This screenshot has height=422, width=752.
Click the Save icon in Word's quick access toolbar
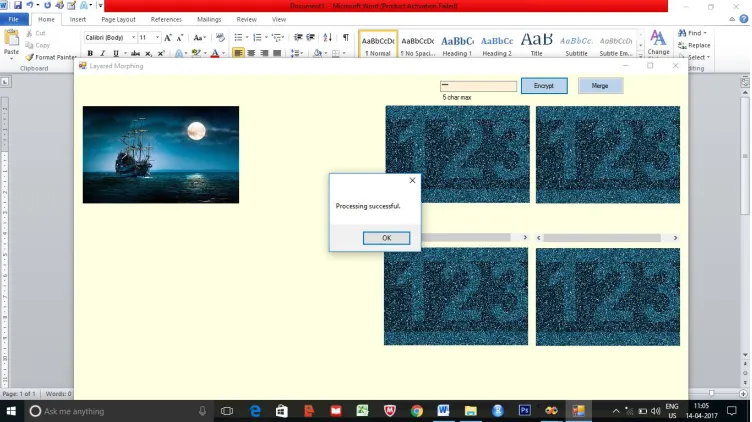(18, 5)
